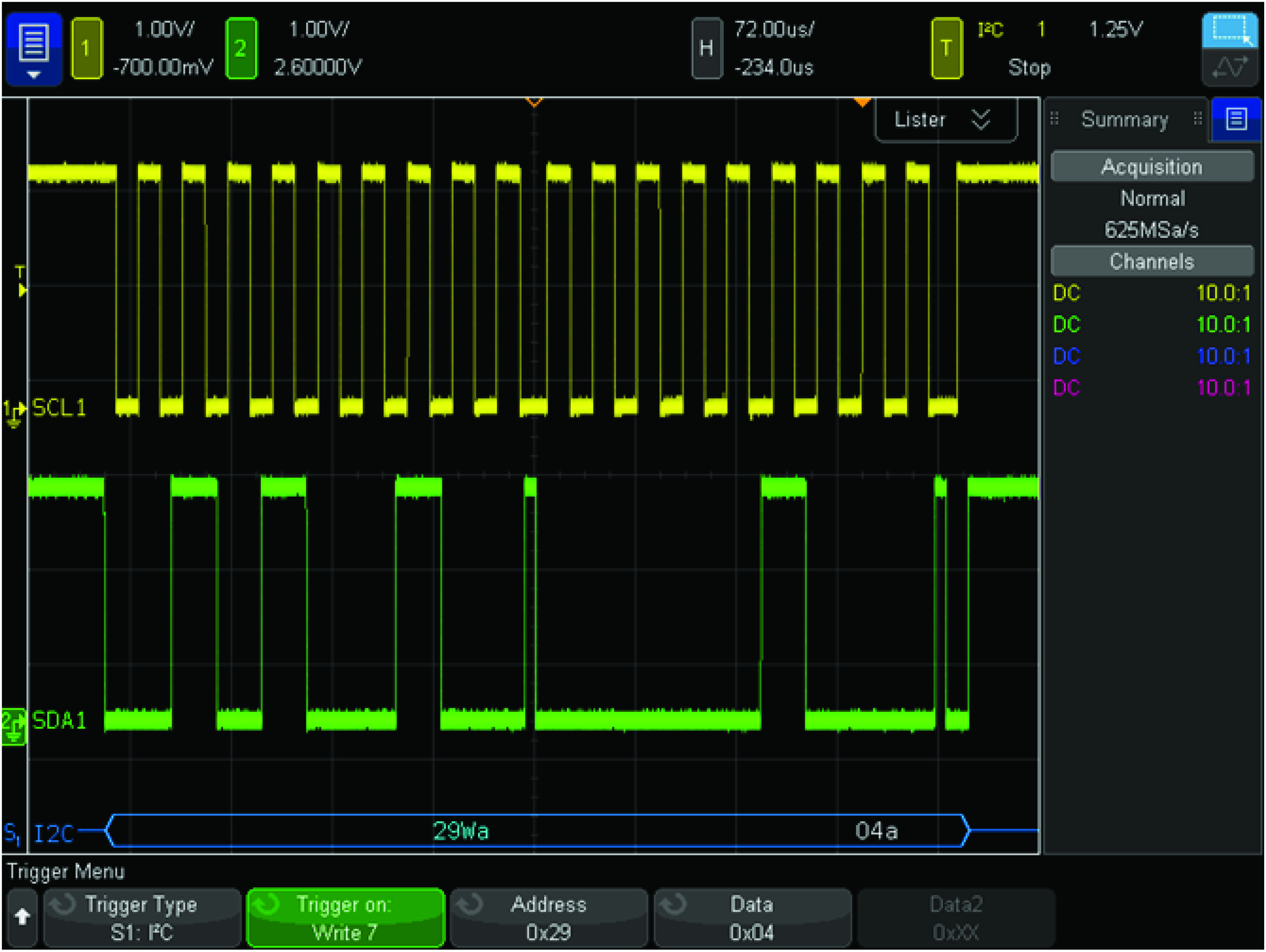1266x952 pixels.
Task: Toggle channel 2 green button
Action: [241, 48]
